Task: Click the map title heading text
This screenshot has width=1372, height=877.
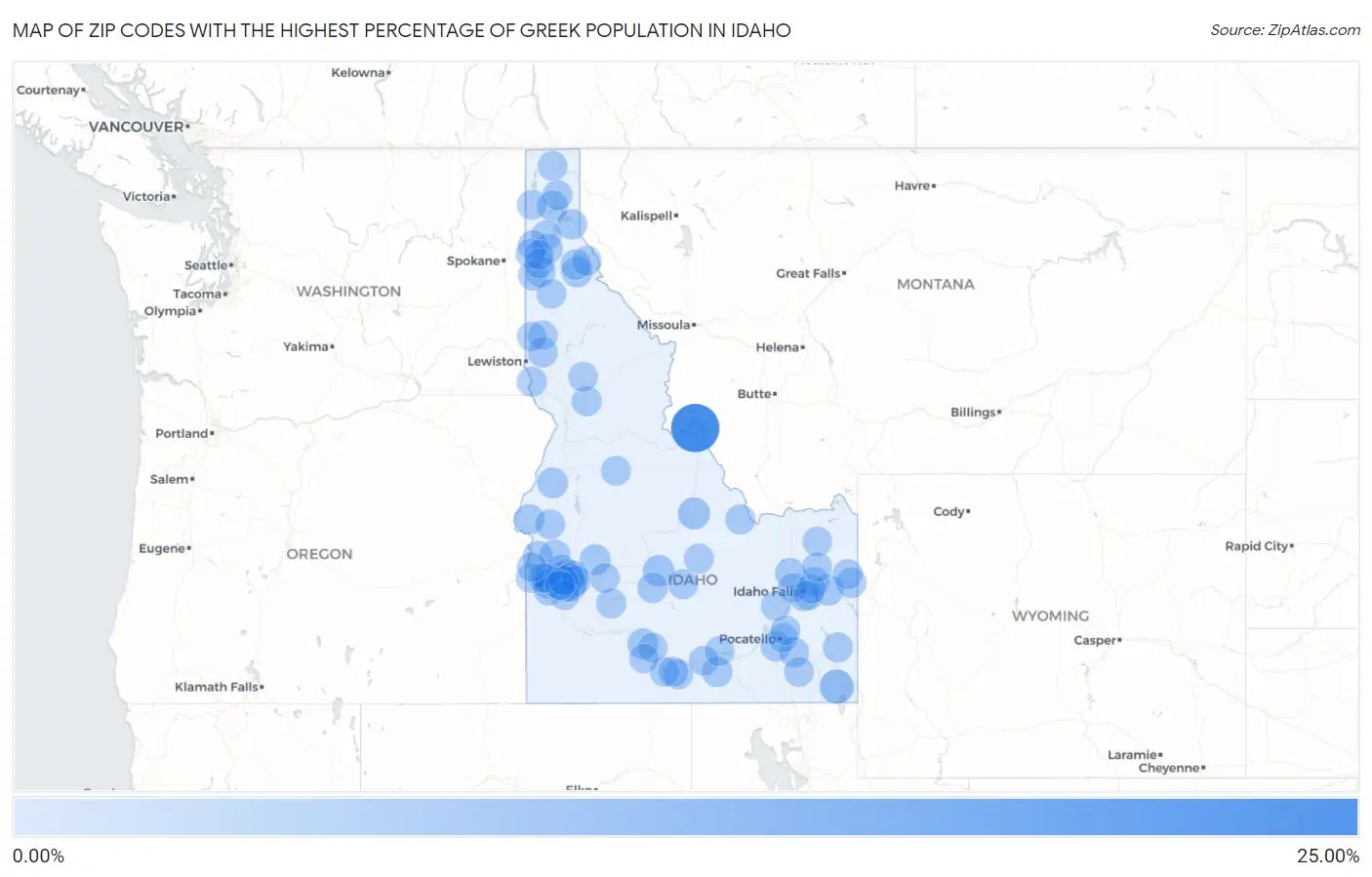Action: [x=401, y=30]
